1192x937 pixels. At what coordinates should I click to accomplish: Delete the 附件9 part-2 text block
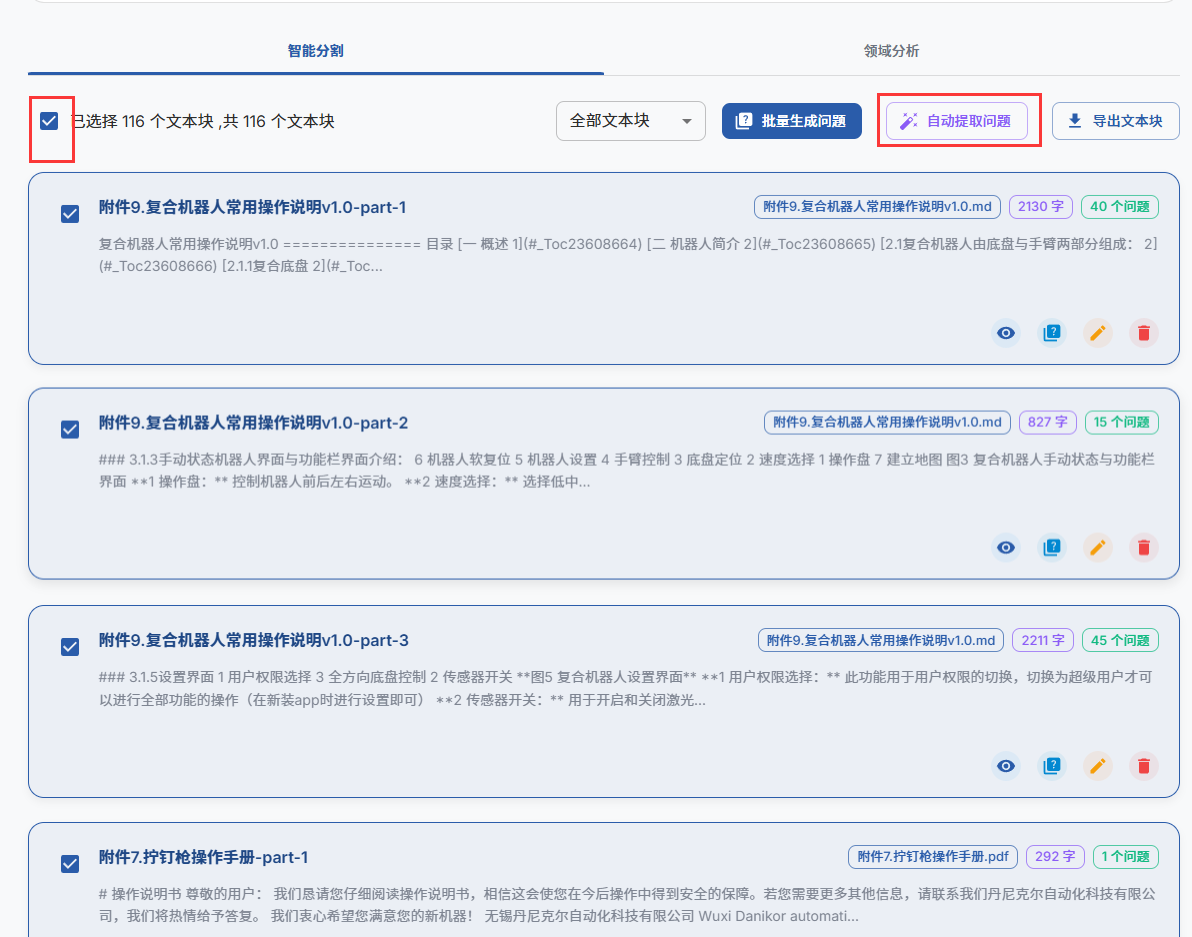(x=1143, y=547)
